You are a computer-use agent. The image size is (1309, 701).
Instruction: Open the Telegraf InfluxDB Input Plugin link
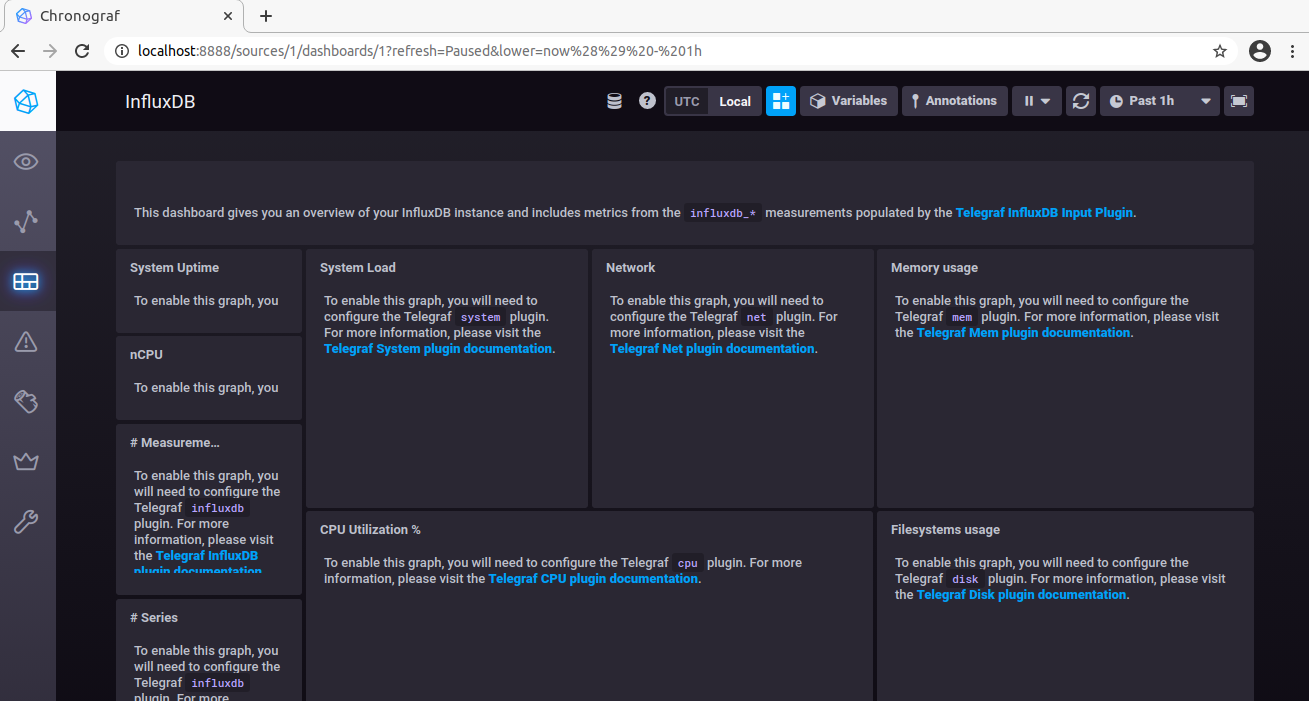[1044, 213]
